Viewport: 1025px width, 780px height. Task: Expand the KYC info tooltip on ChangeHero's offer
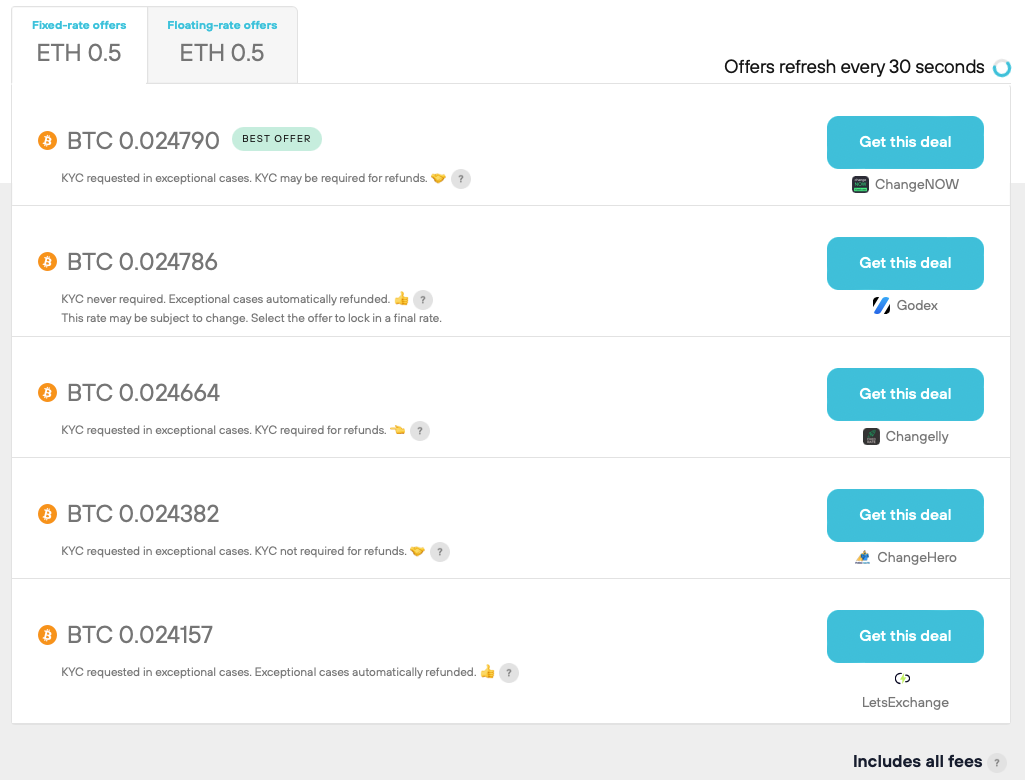point(440,551)
